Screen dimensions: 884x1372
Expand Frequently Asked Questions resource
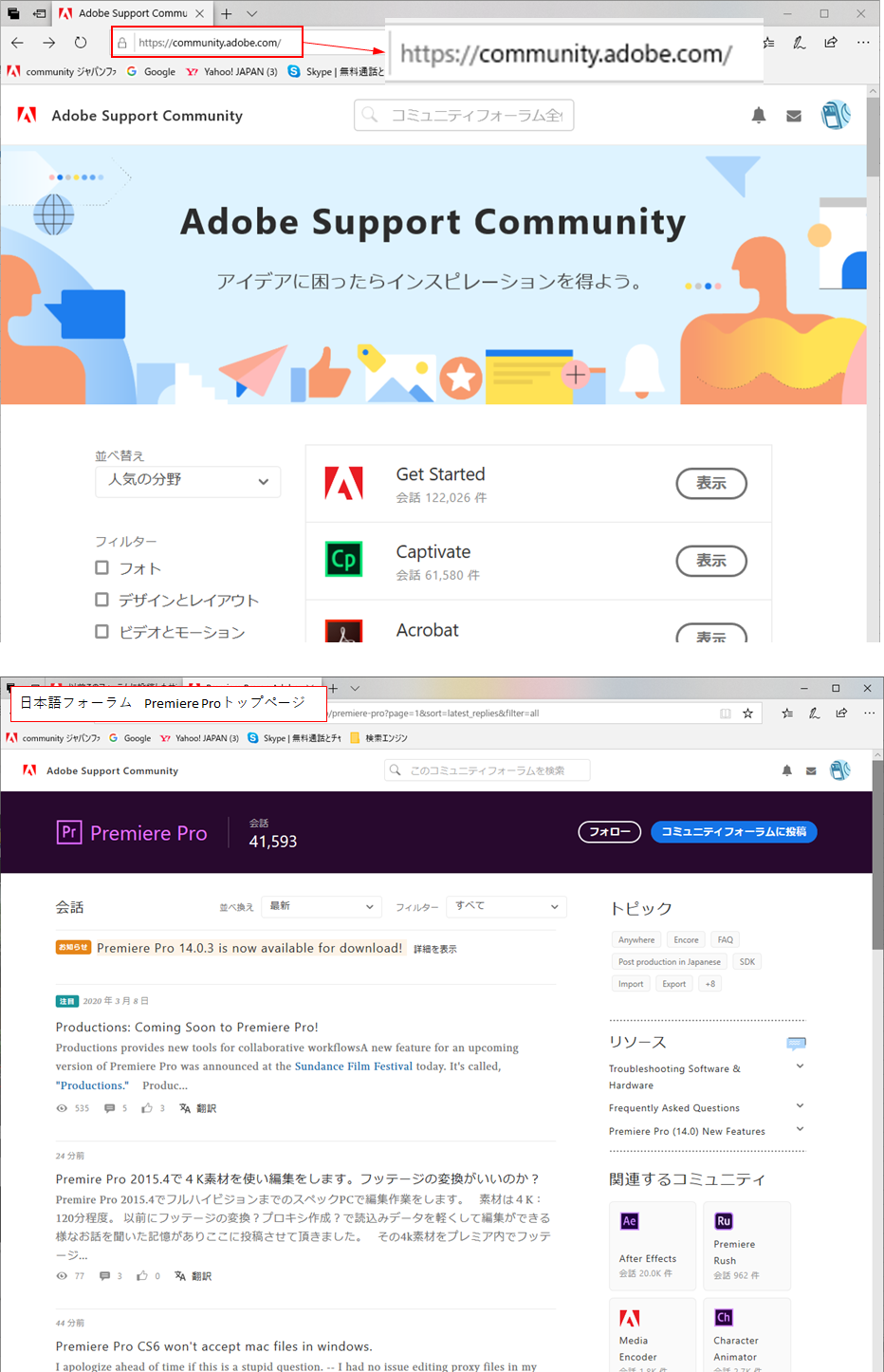(800, 1106)
